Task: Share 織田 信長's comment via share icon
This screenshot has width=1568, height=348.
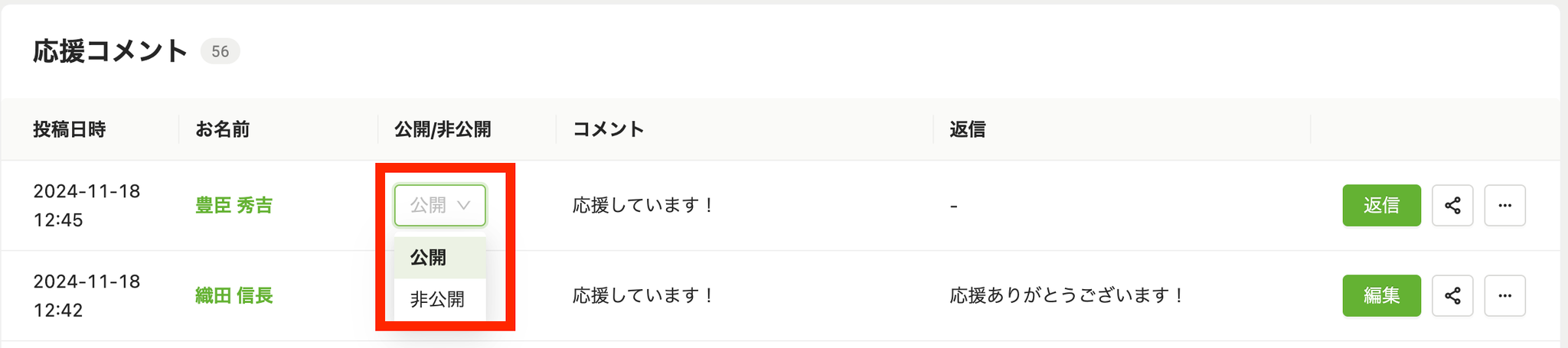Action: tap(1452, 295)
